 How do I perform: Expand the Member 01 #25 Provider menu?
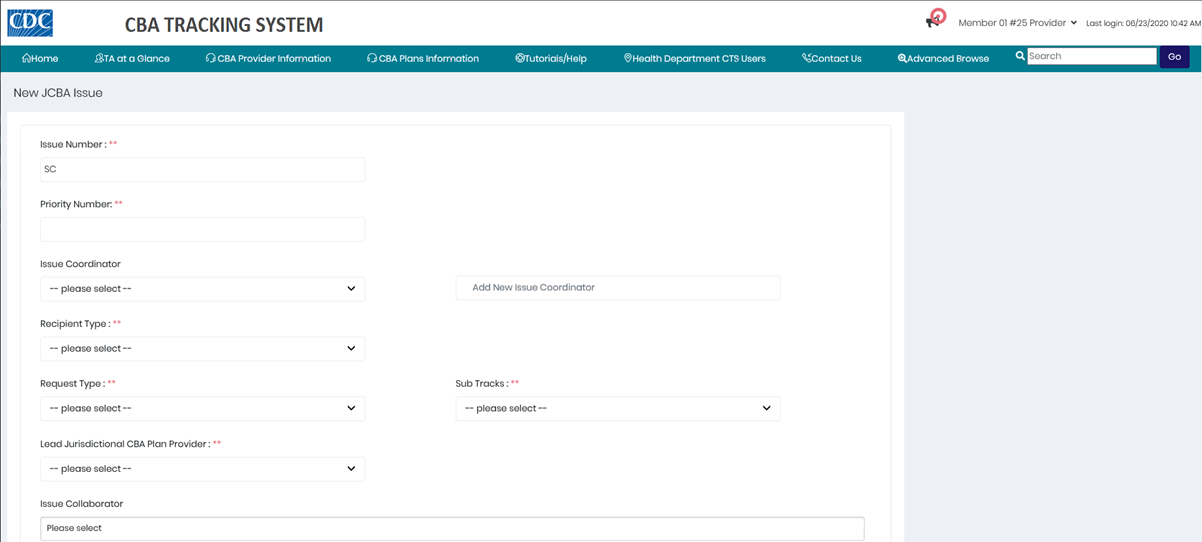tap(1017, 23)
